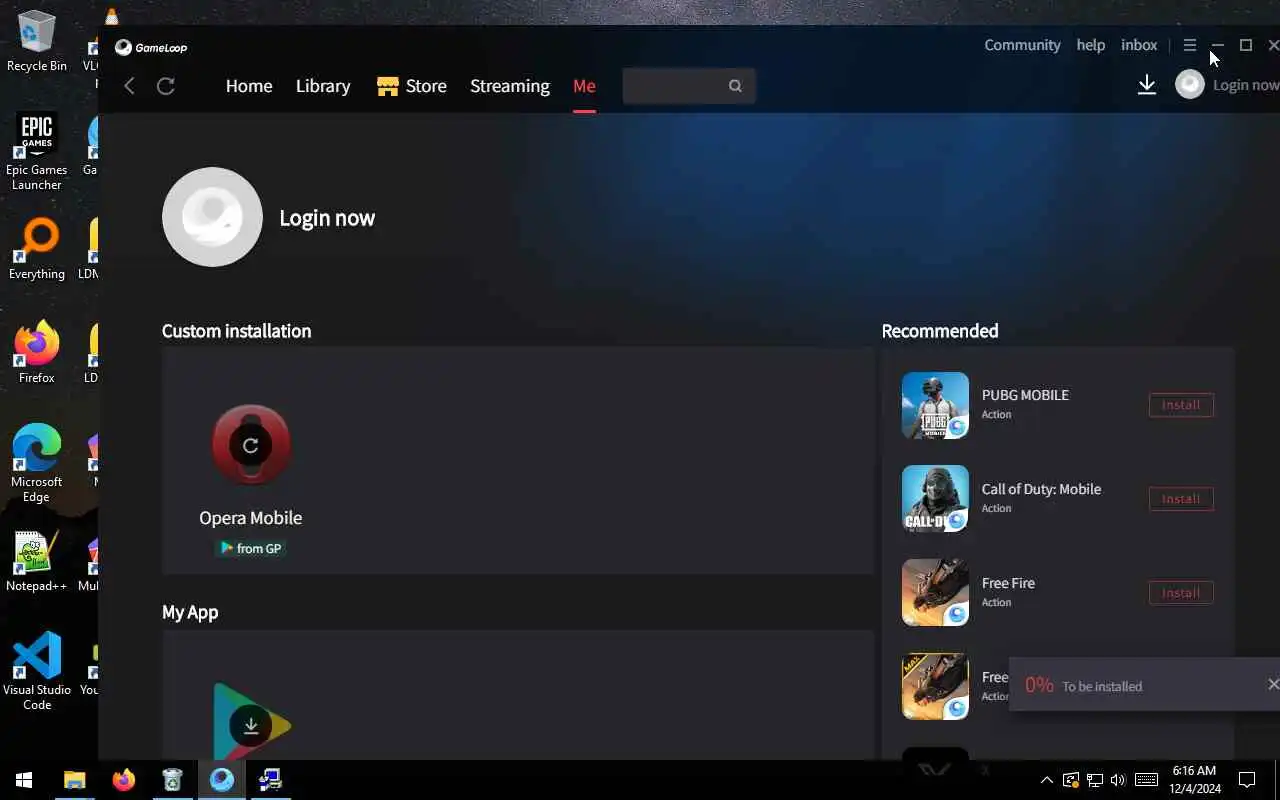Viewport: 1280px width, 800px height.
Task: Open the Community link
Action: [1022, 45]
